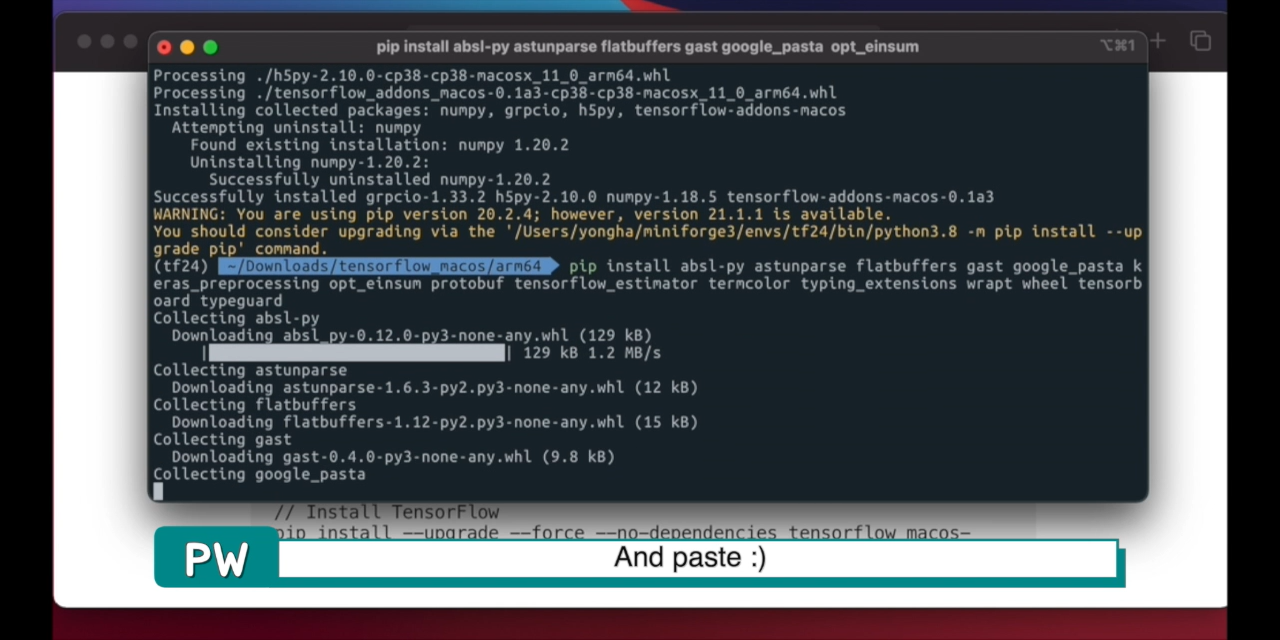The height and width of the screenshot is (640, 1280).
Task: Click 'Attempting uninstall: numpy' line
Action: coord(296,128)
